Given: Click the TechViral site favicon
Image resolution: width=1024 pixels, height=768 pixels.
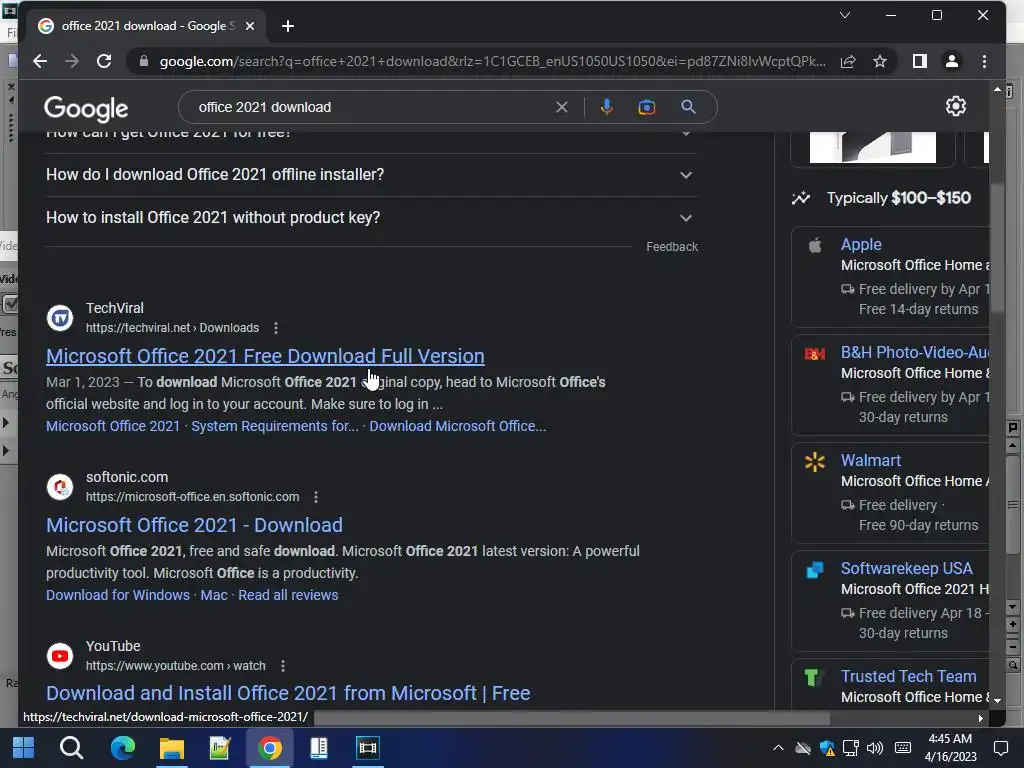Looking at the screenshot, I should click(x=60, y=318).
